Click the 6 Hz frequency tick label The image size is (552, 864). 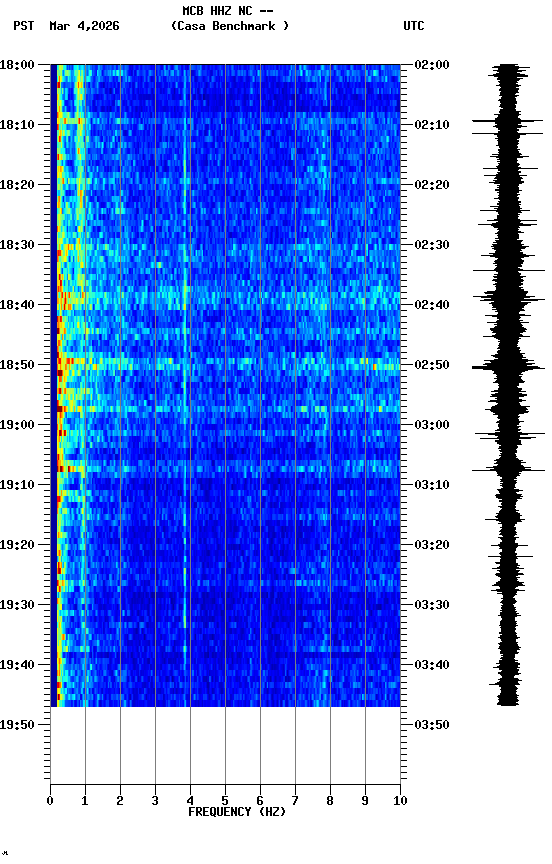260,802
